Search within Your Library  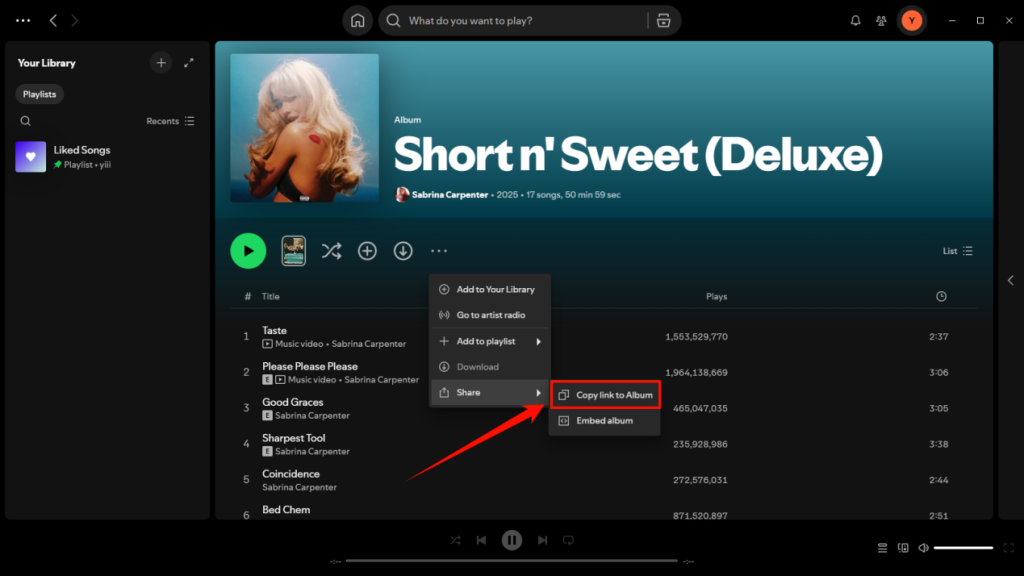[x=25, y=121]
